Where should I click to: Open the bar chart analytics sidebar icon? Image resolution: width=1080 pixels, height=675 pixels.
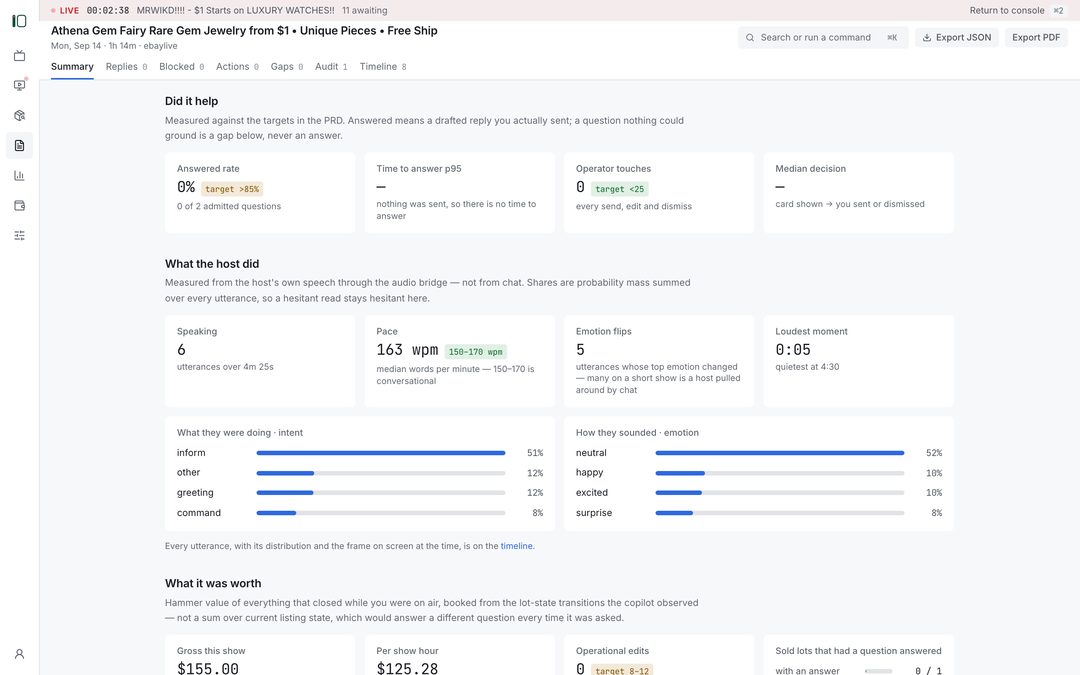point(19,176)
